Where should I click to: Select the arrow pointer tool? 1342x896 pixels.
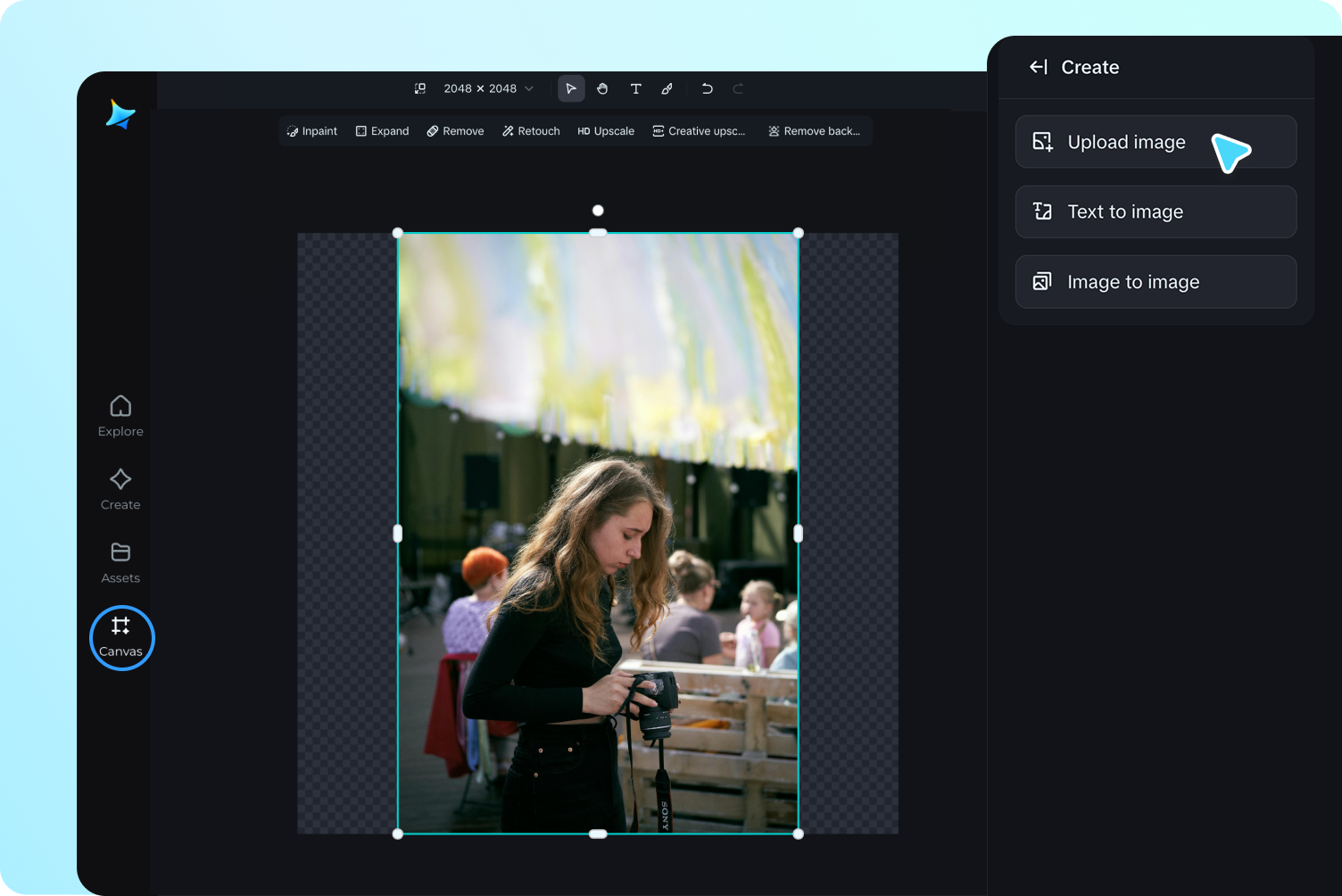pos(571,88)
